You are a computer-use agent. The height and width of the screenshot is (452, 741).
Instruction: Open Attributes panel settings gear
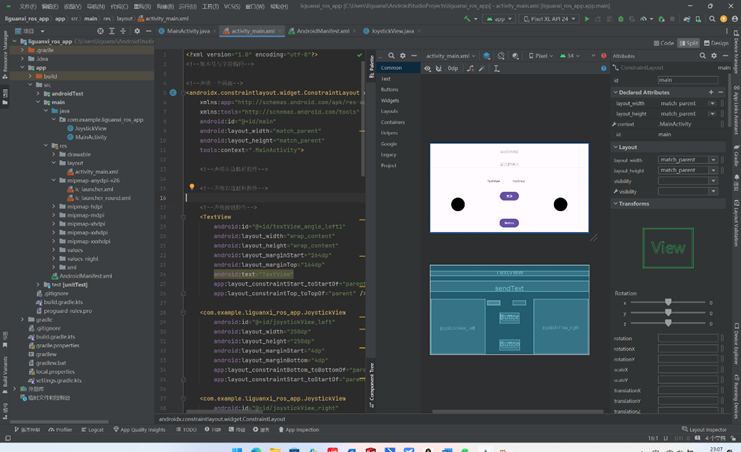pos(714,56)
